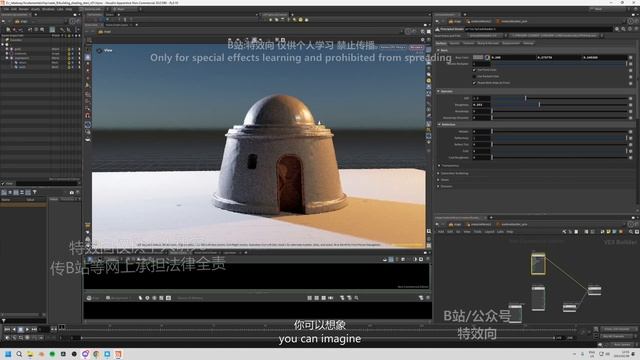The image size is (640, 360).
Task: Open the Assets menu in main menu bar
Action: [x=36, y=9]
